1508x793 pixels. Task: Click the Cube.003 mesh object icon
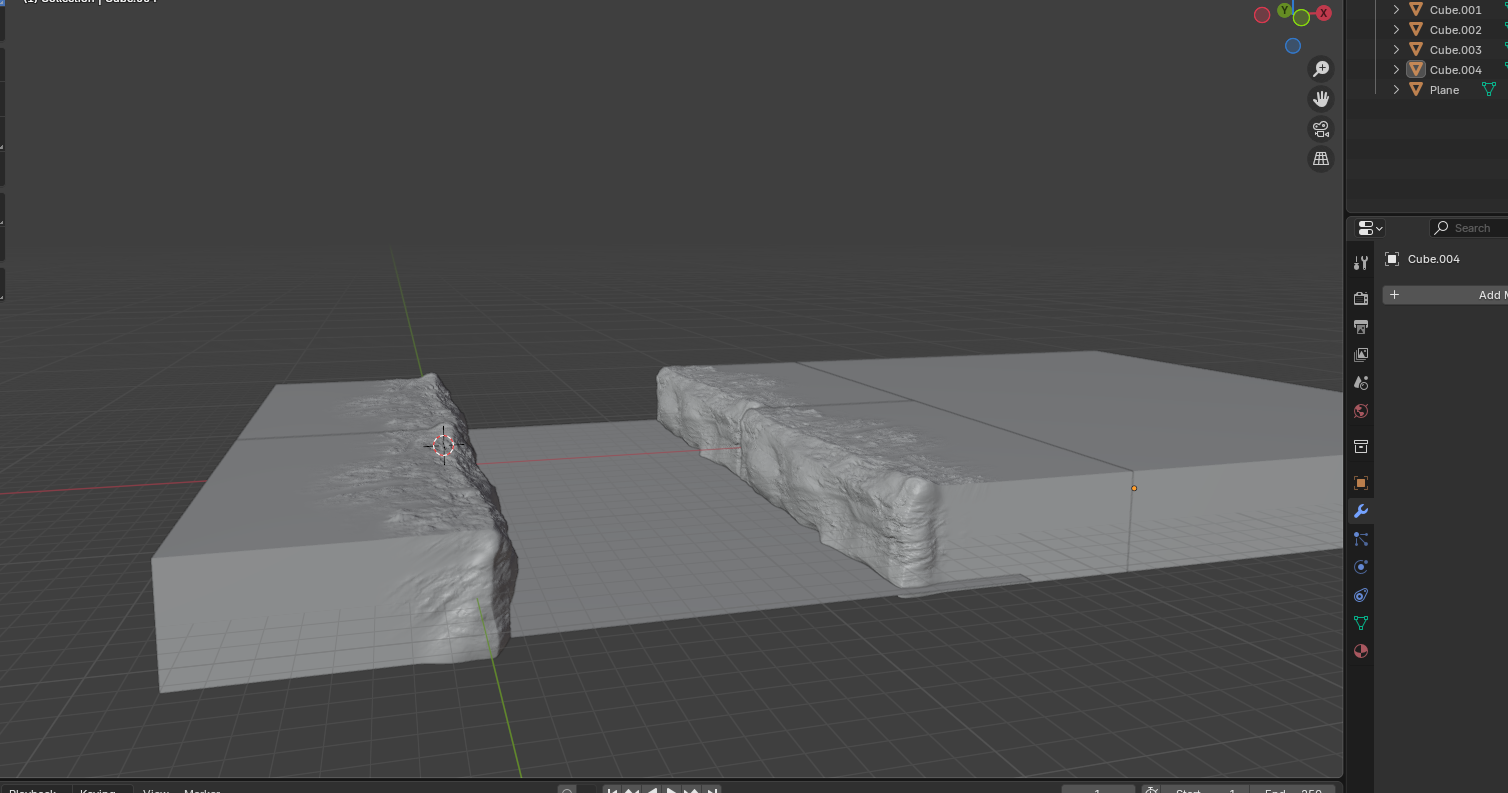pos(1415,50)
